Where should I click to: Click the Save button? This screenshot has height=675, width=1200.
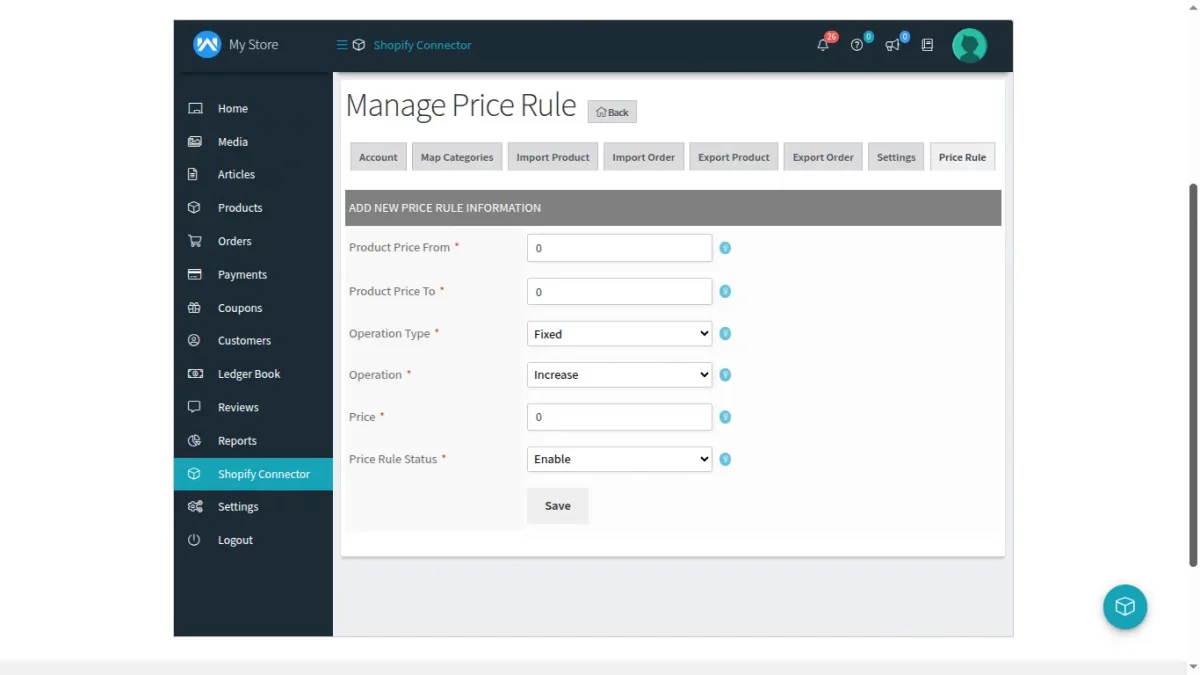pyautogui.click(x=557, y=505)
